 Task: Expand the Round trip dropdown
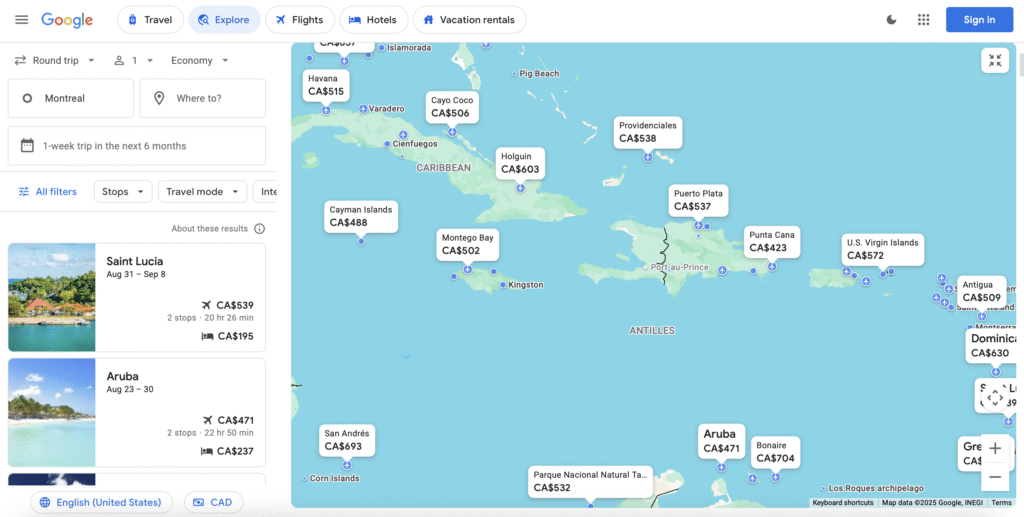click(x=55, y=61)
